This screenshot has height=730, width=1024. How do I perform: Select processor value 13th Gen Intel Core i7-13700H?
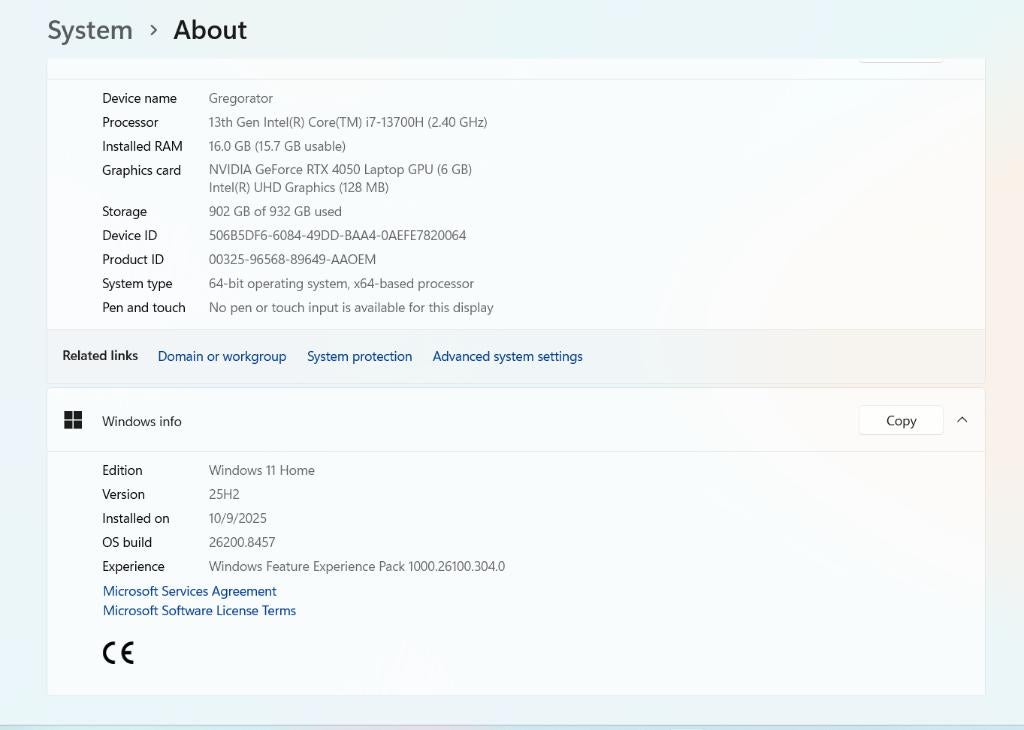tap(348, 122)
